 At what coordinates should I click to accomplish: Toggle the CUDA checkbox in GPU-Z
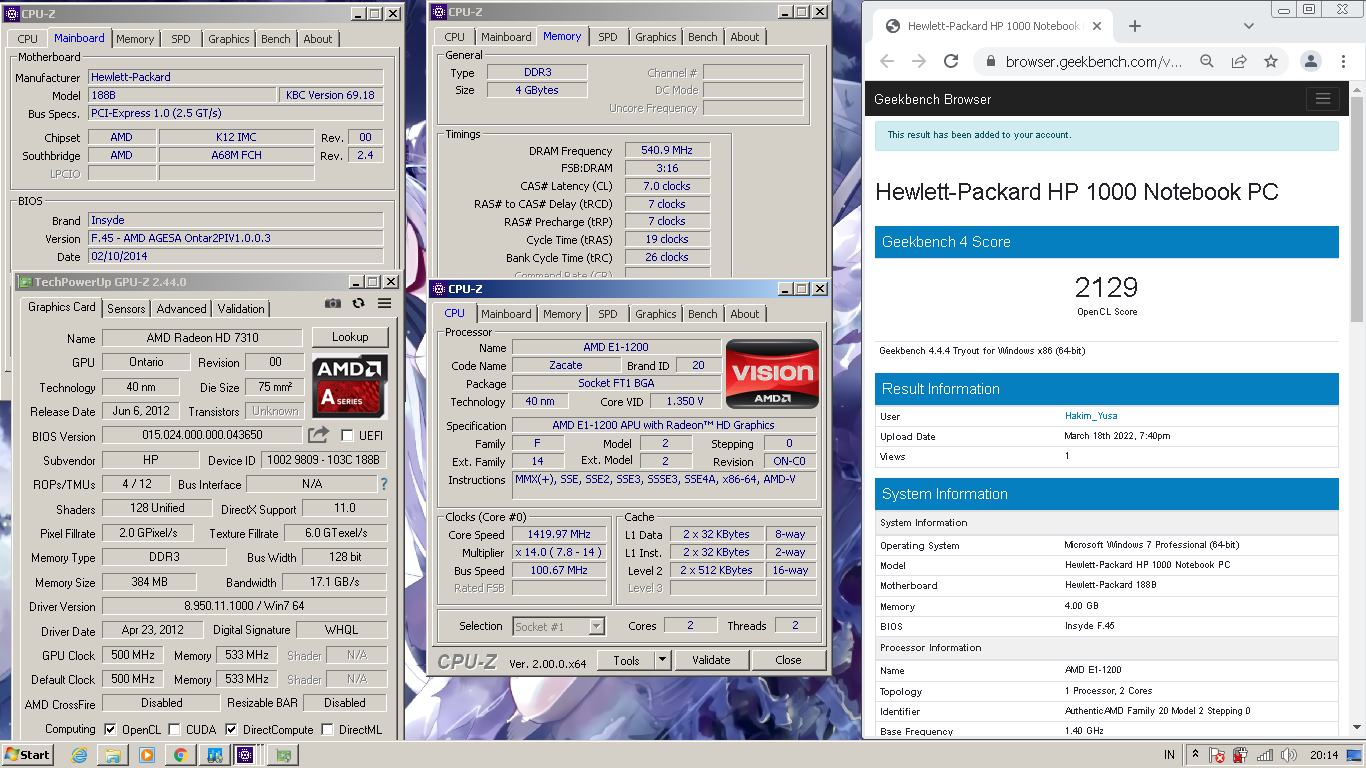click(174, 729)
